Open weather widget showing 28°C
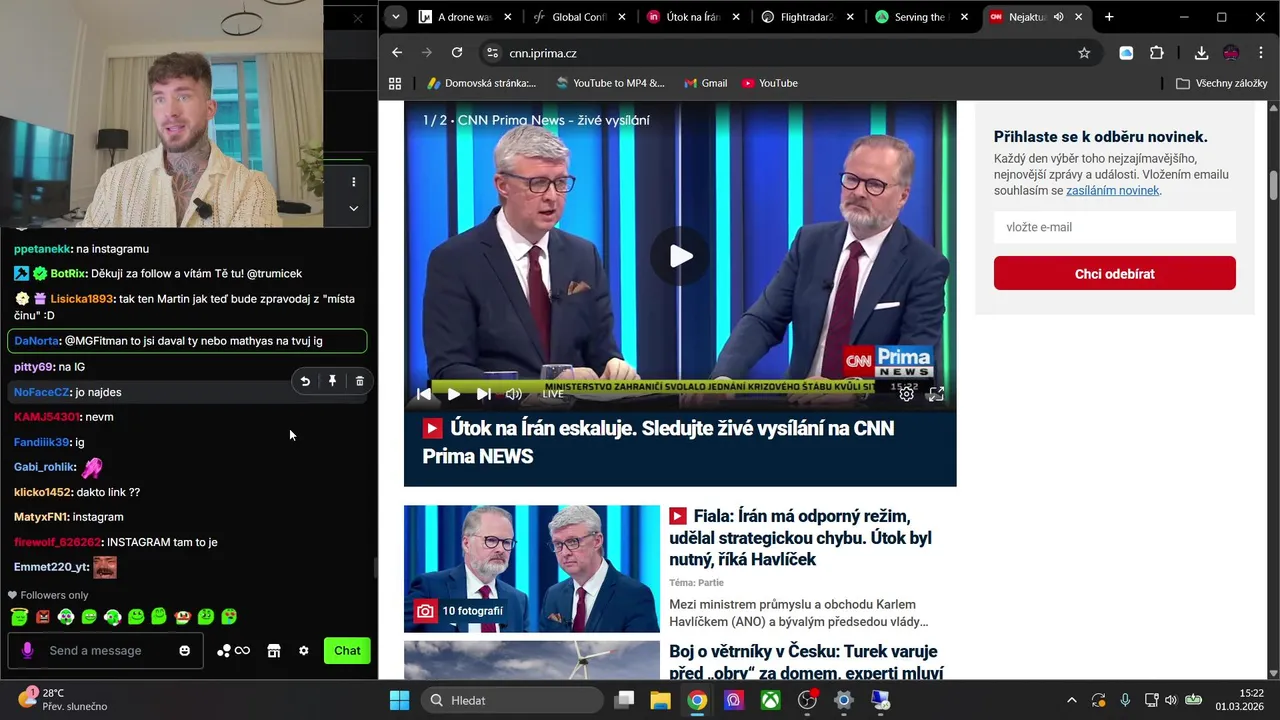The image size is (1280, 720). click(x=62, y=699)
